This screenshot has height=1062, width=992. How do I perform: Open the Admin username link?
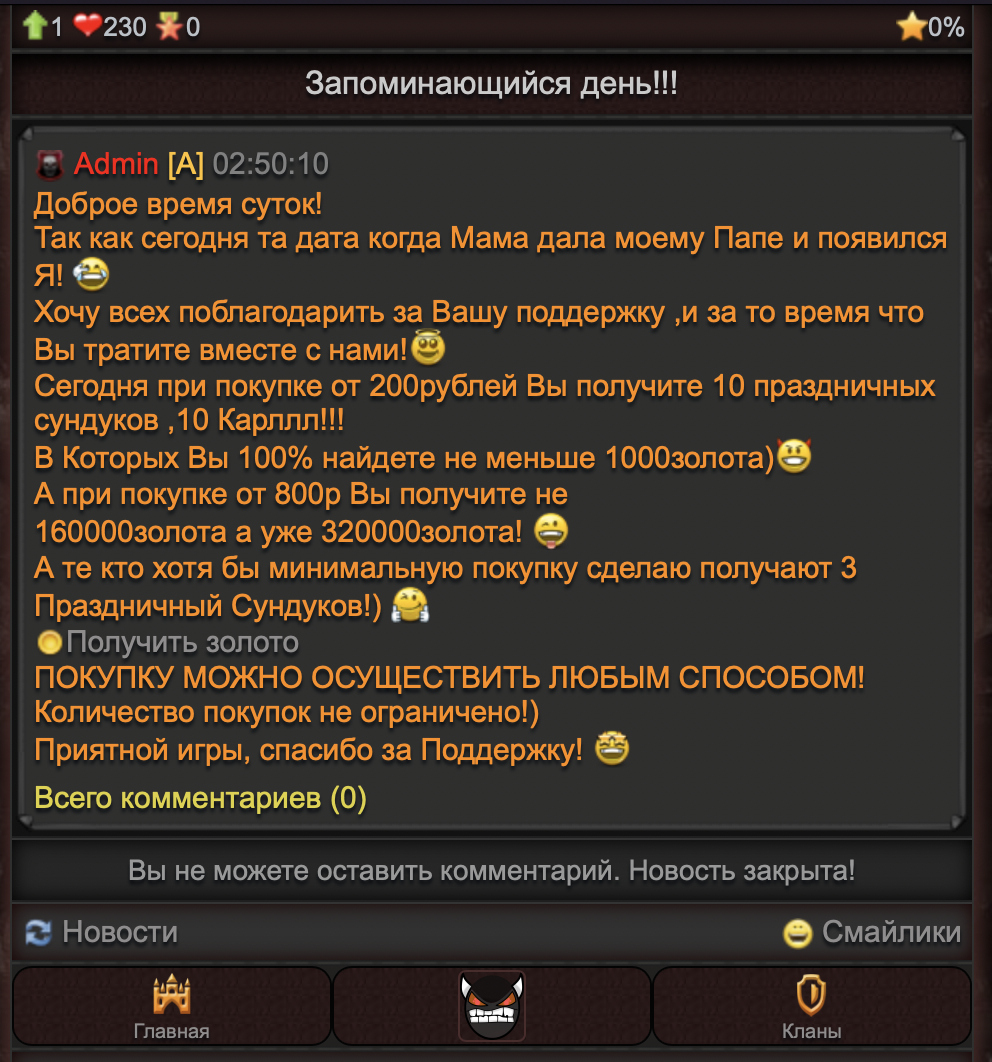pyautogui.click(x=116, y=164)
